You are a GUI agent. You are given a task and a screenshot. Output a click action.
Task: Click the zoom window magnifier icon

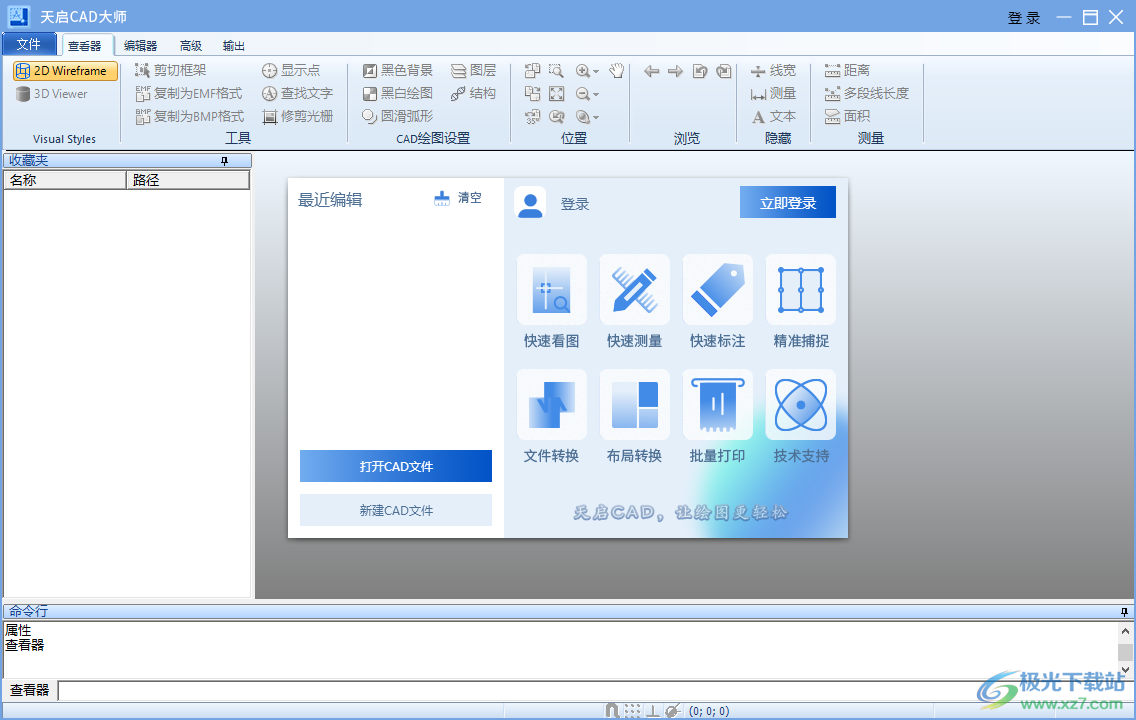(x=556, y=71)
